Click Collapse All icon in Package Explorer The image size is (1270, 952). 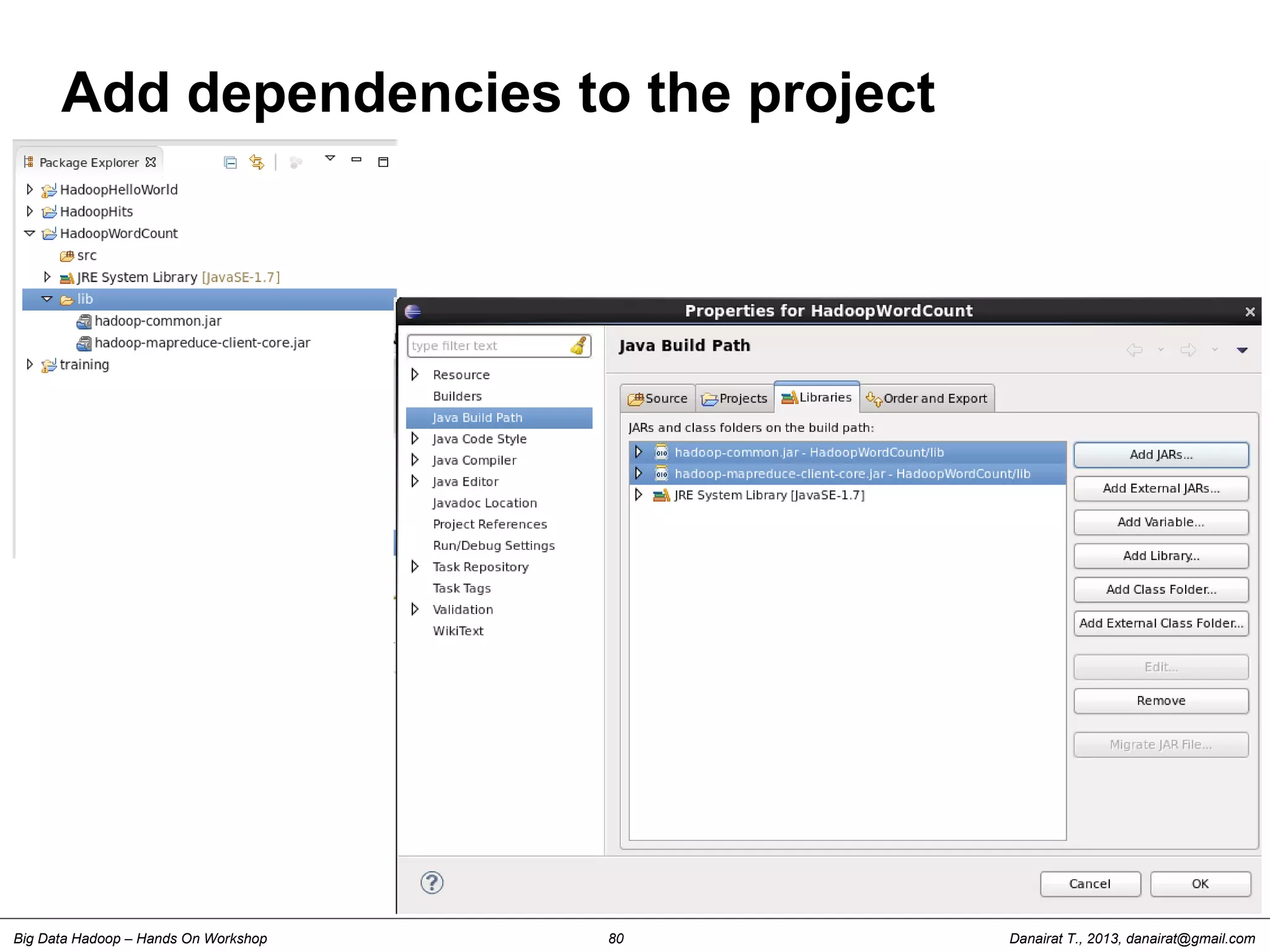pos(230,162)
